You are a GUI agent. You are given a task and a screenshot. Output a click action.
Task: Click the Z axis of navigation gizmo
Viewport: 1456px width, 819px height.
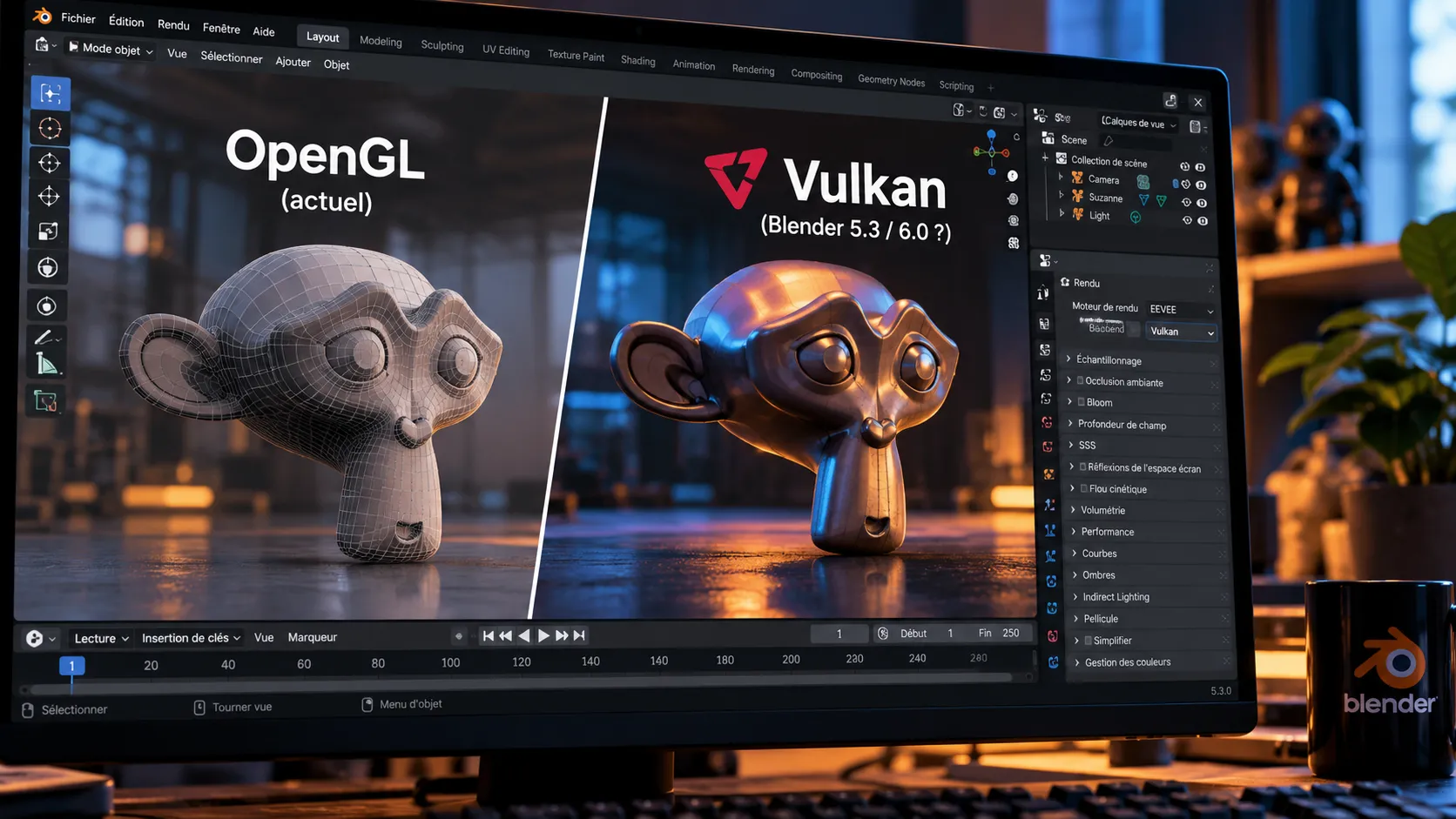pos(991,135)
